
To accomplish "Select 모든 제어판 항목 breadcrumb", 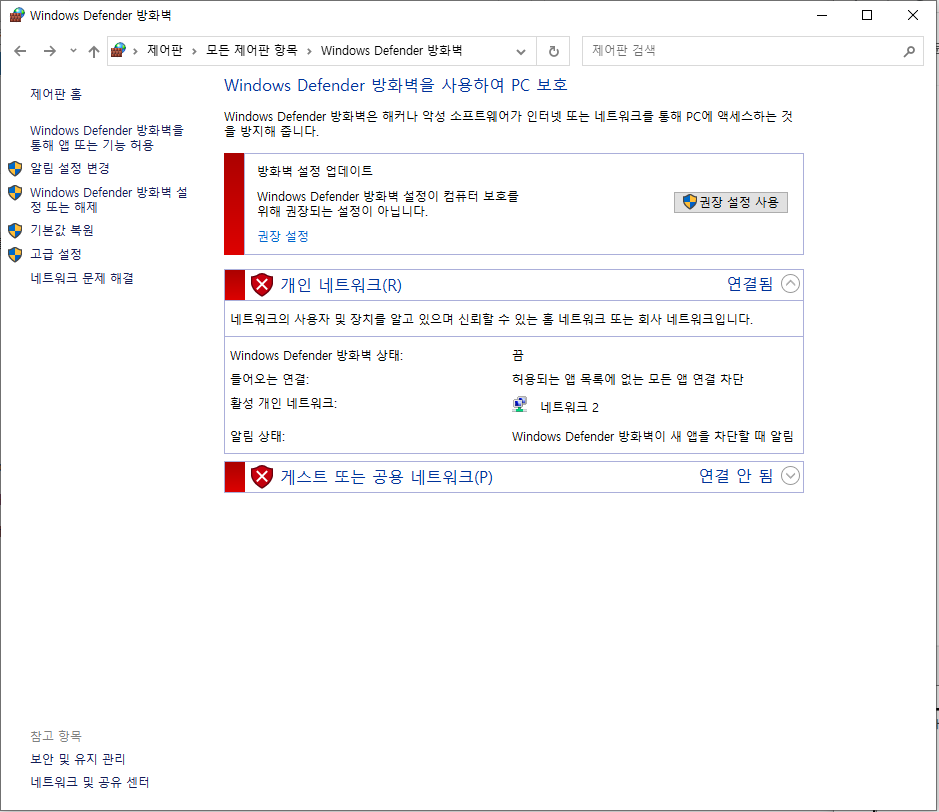I will (x=252, y=50).
